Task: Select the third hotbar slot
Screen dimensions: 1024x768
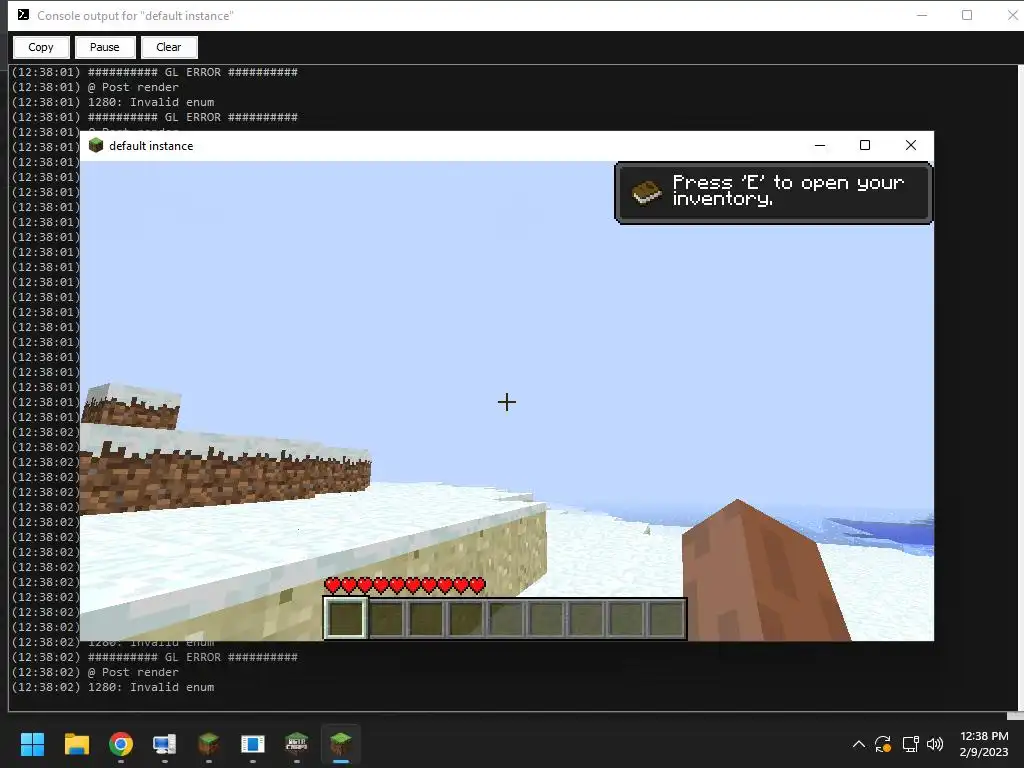Action: [426, 618]
